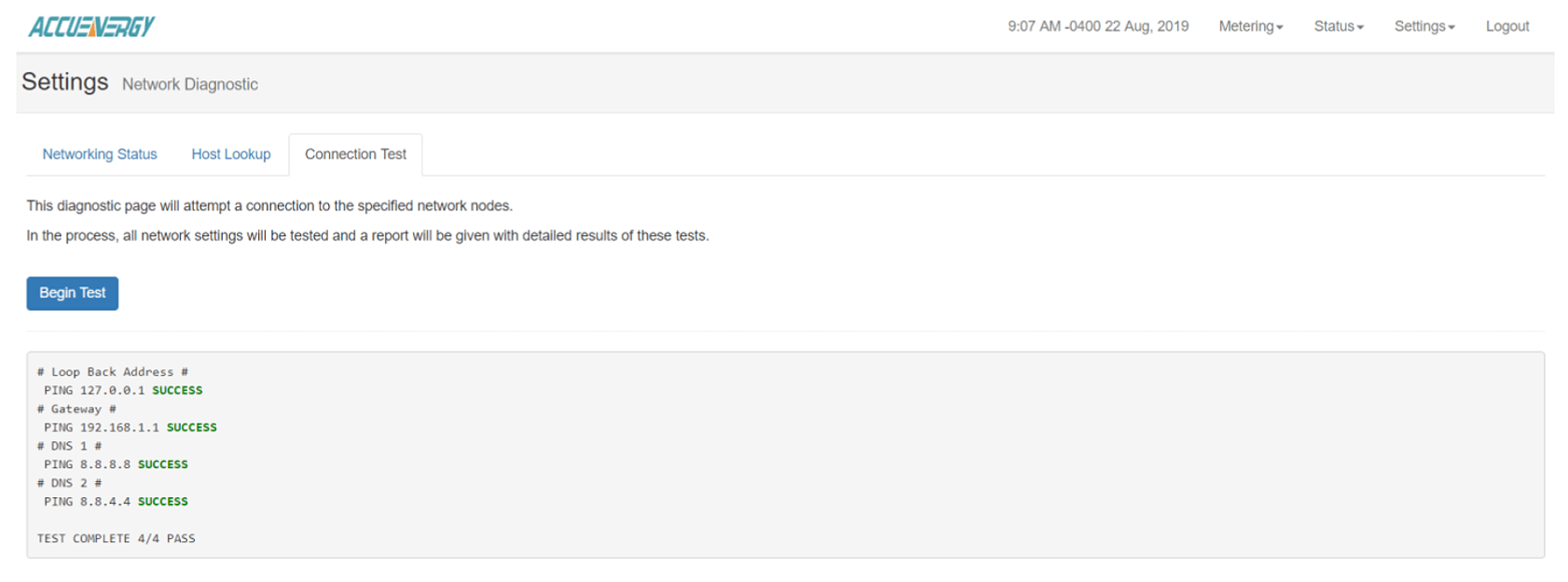Click the PING 8.8.4.4 result line
The image size is (1568, 582).
click(x=116, y=501)
